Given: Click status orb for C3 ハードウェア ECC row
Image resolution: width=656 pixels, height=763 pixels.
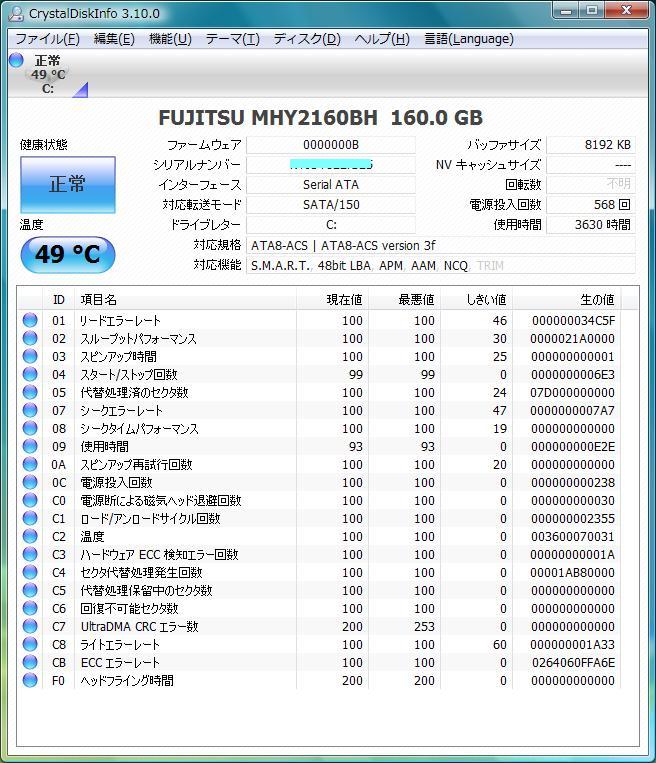Looking at the screenshot, I should point(30,554).
